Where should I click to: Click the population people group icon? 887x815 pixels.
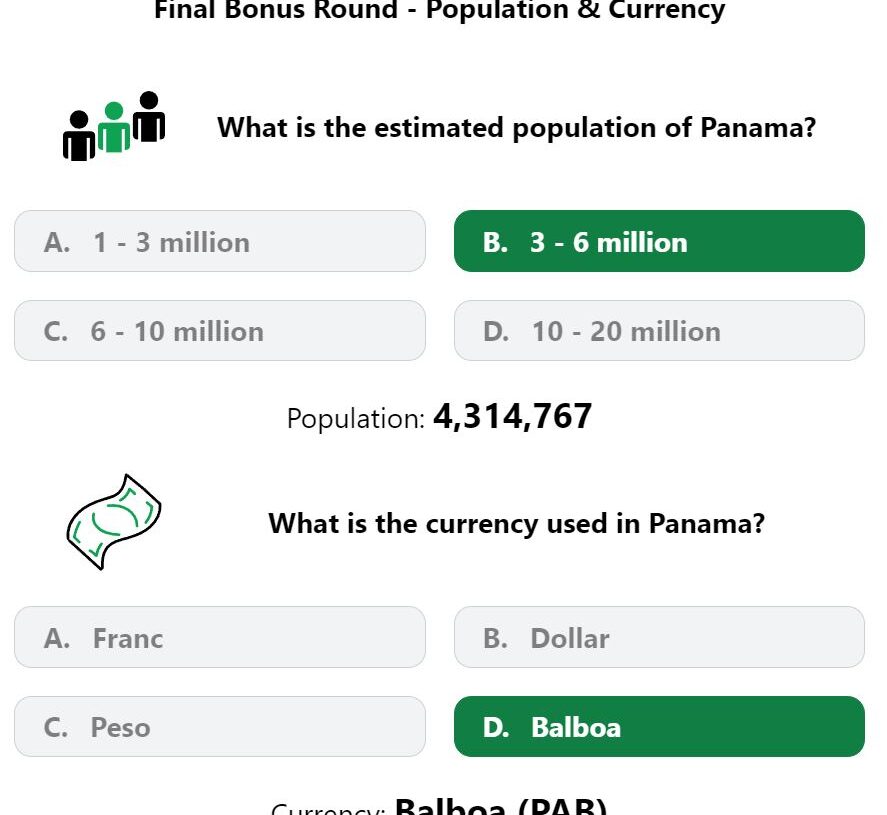114,126
